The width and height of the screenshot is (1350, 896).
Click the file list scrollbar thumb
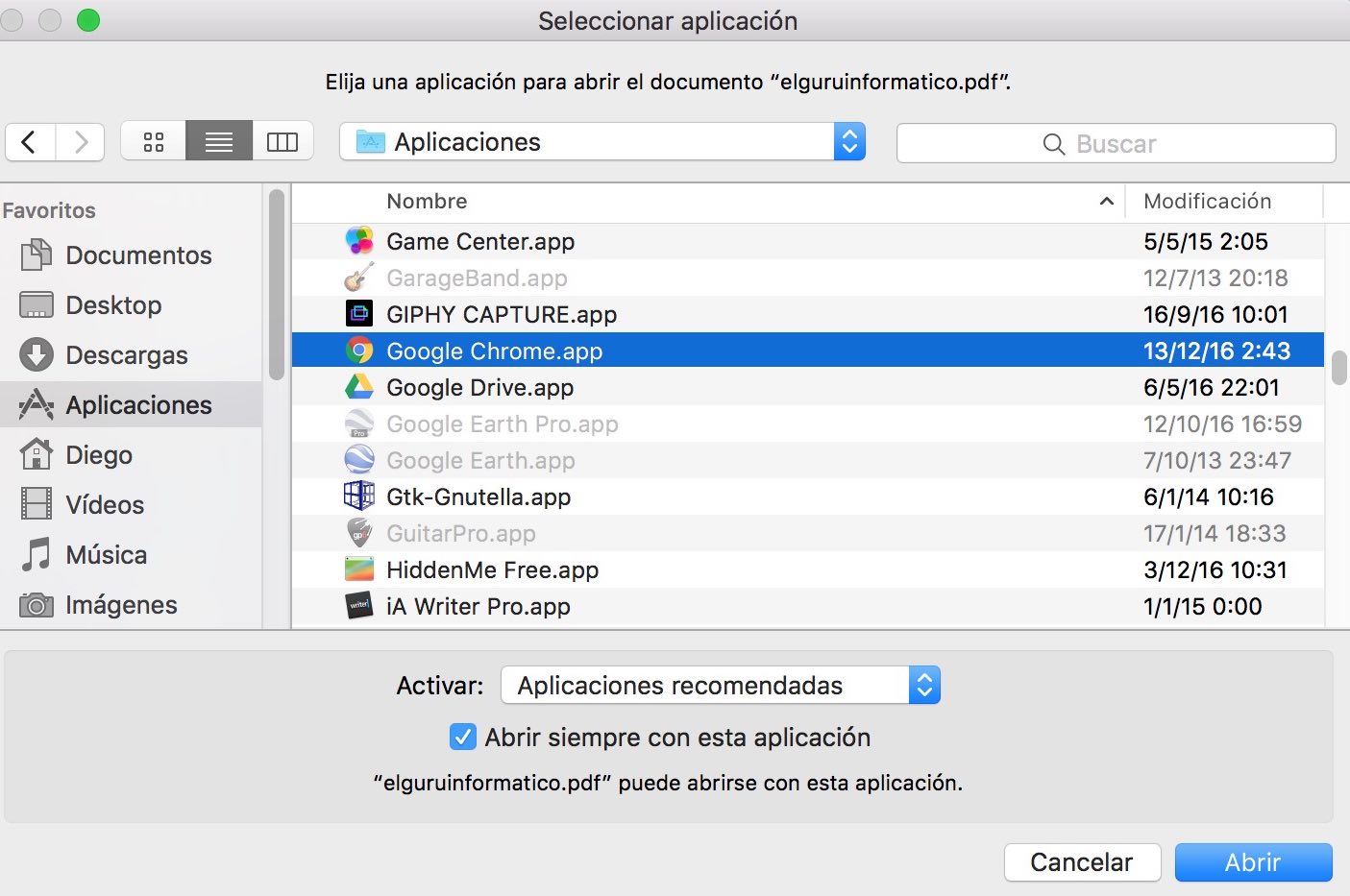[1339, 368]
